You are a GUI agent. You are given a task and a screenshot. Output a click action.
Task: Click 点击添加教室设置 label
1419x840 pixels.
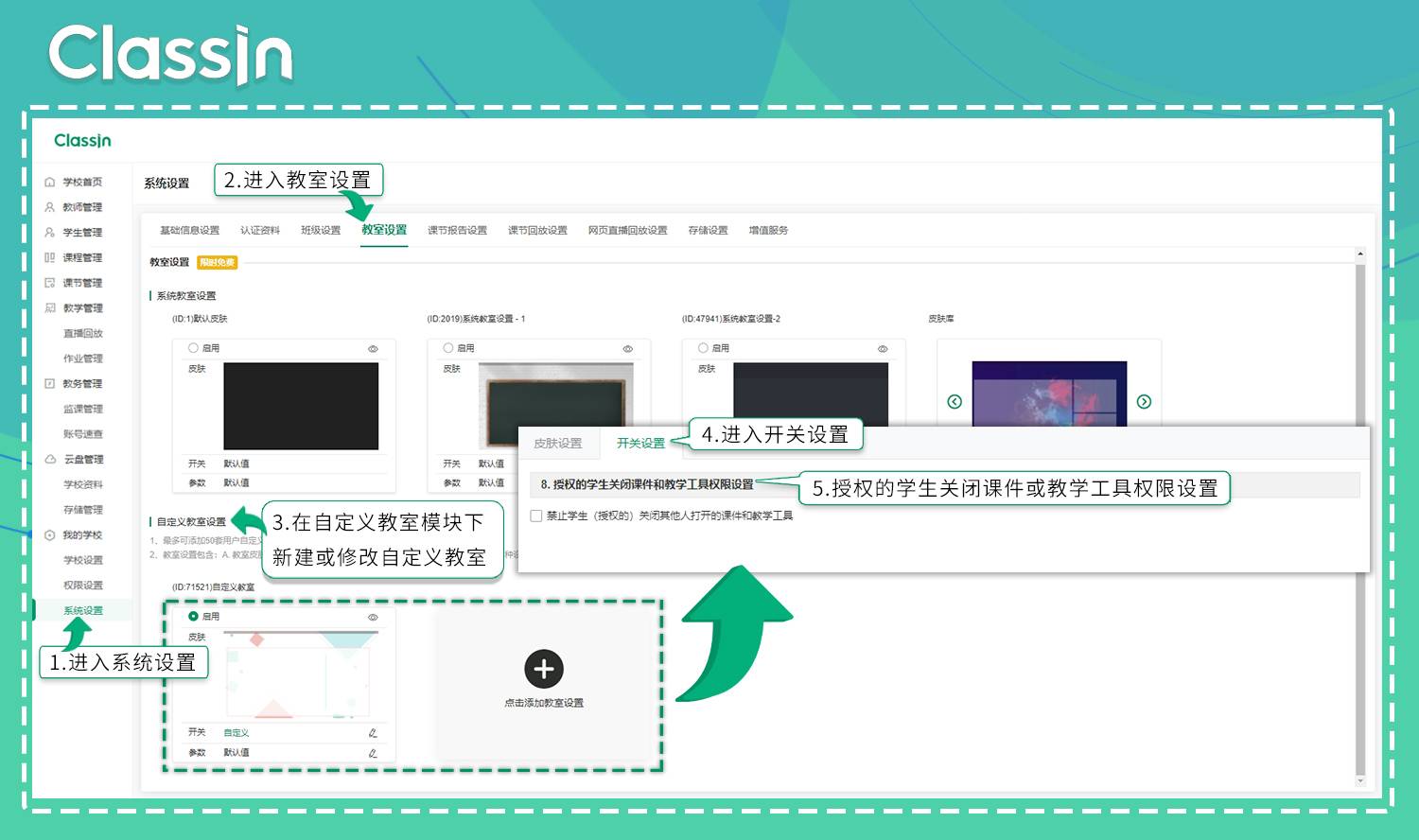click(x=544, y=703)
